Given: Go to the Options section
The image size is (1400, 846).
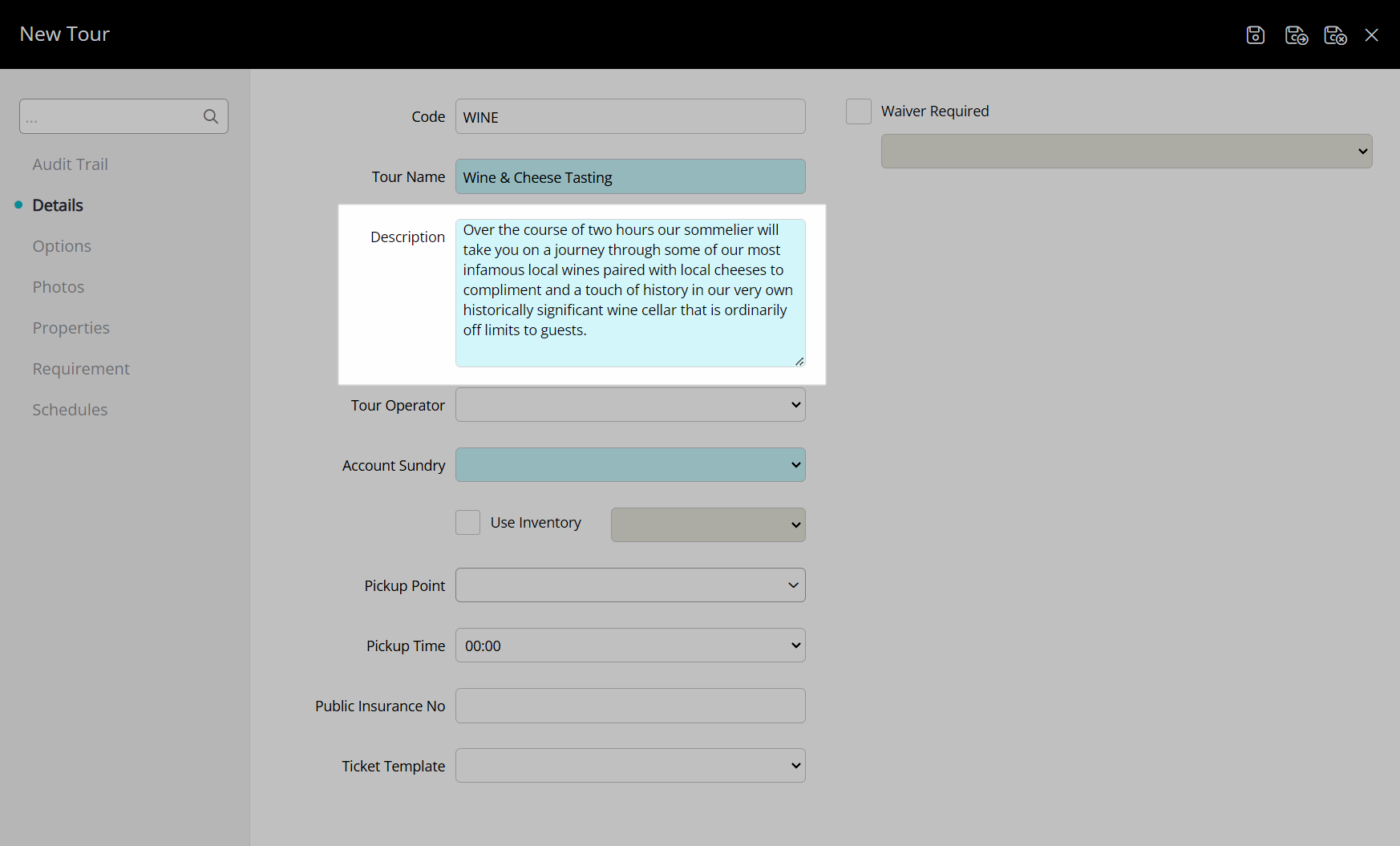Looking at the screenshot, I should point(62,245).
